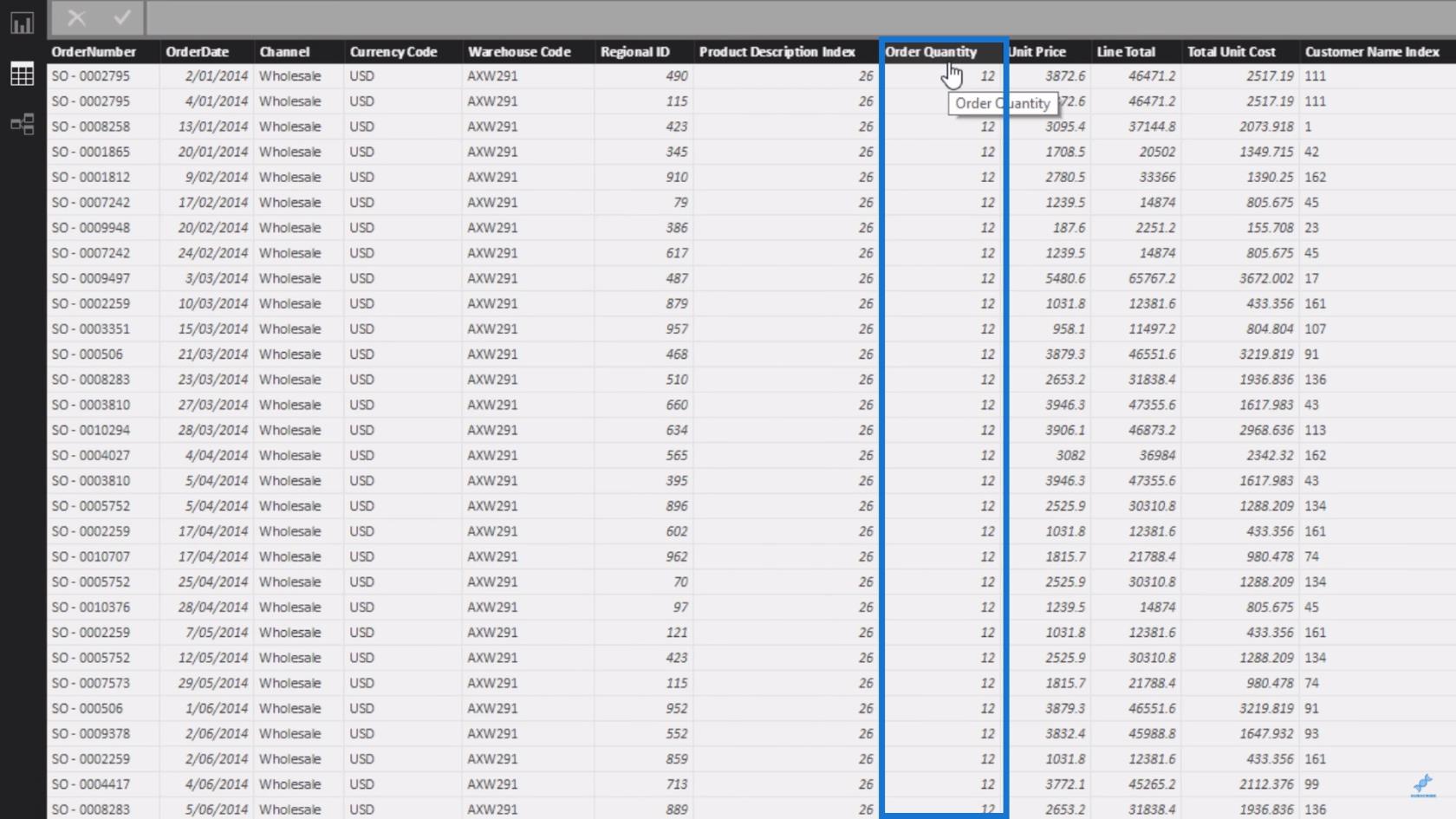1456x819 pixels.
Task: Click order date 15/03/2014
Action: pos(213,329)
